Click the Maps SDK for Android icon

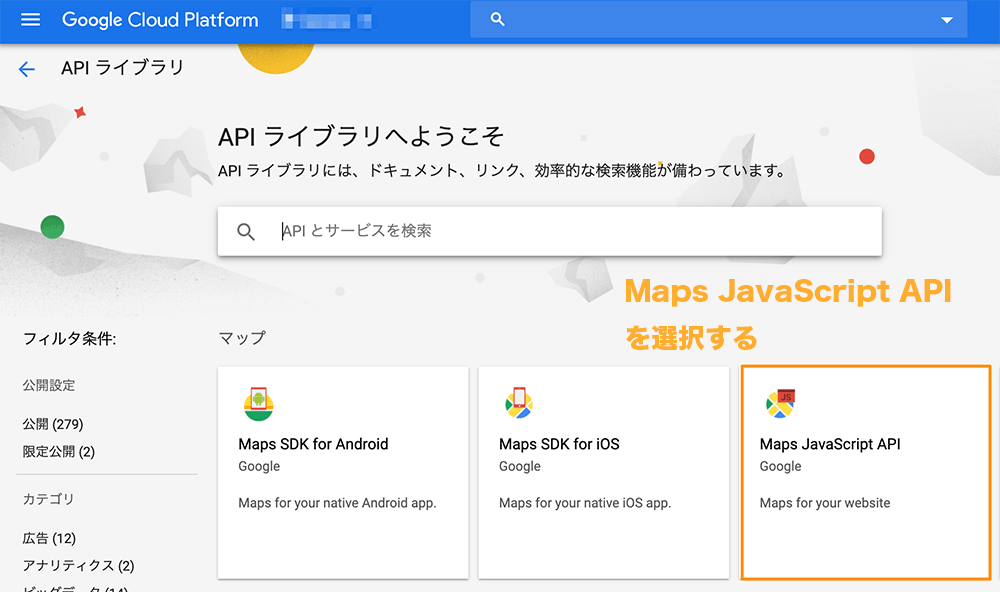pyautogui.click(x=258, y=404)
